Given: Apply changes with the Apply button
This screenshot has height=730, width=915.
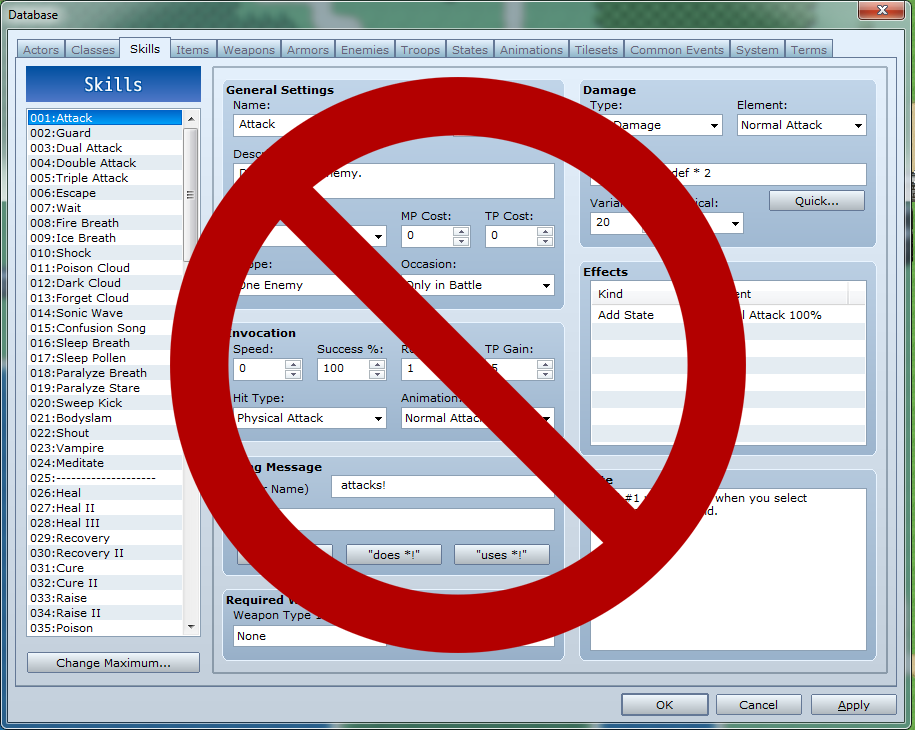Looking at the screenshot, I should [x=853, y=705].
